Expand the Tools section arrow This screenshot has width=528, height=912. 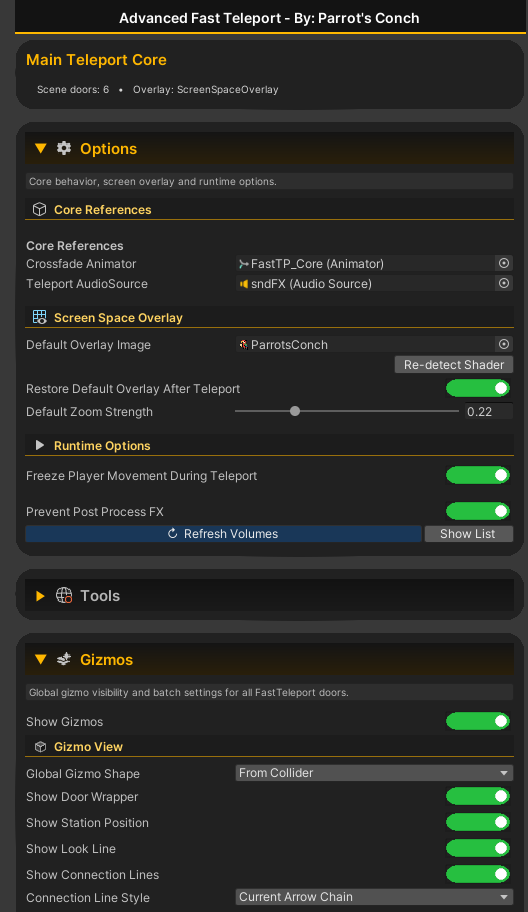click(40, 596)
